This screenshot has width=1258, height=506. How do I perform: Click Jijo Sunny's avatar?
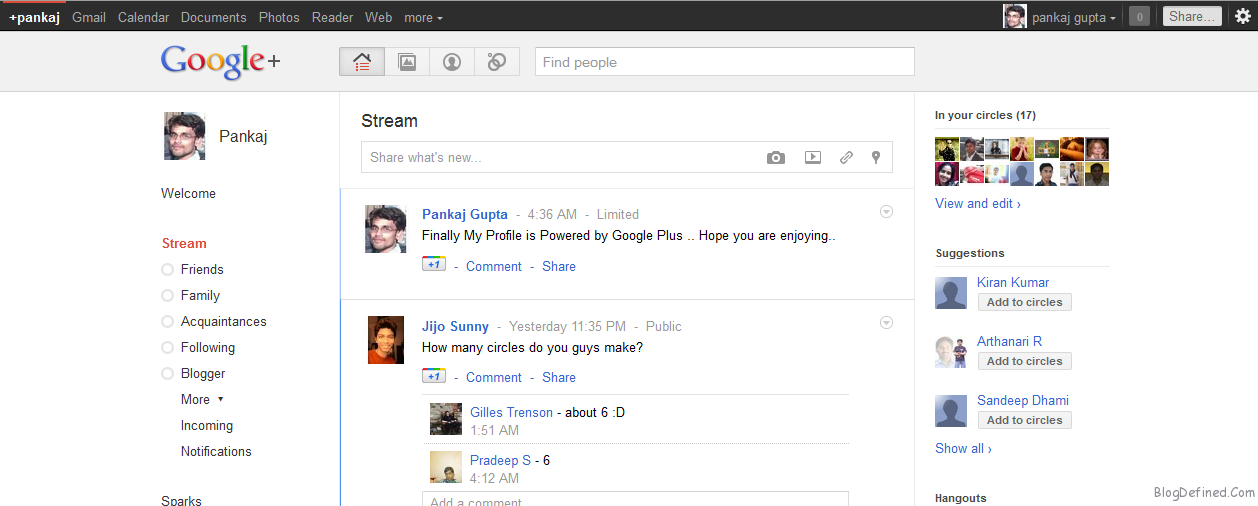tap(386, 340)
